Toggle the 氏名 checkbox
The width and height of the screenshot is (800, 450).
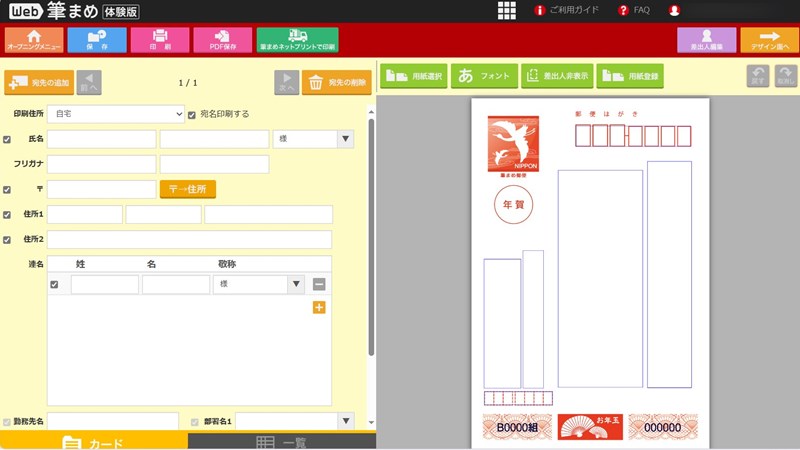(7, 139)
